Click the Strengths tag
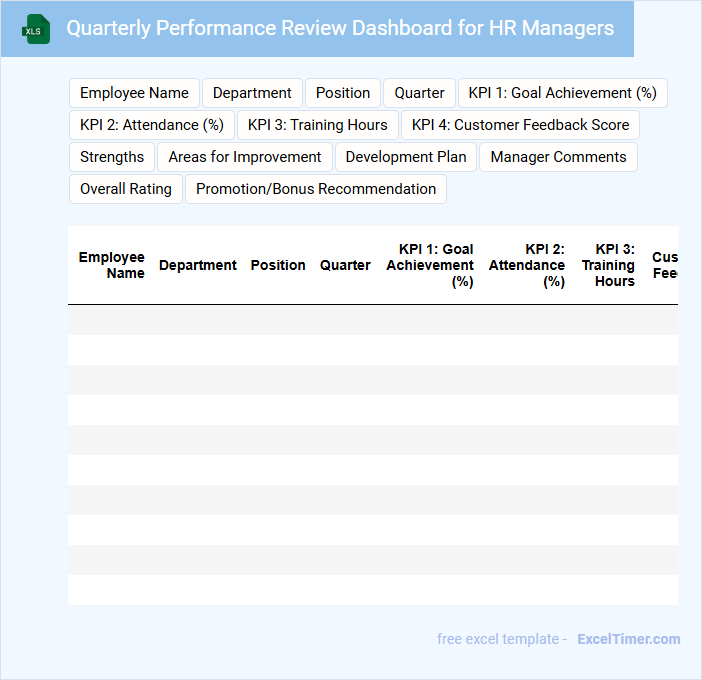 point(112,157)
